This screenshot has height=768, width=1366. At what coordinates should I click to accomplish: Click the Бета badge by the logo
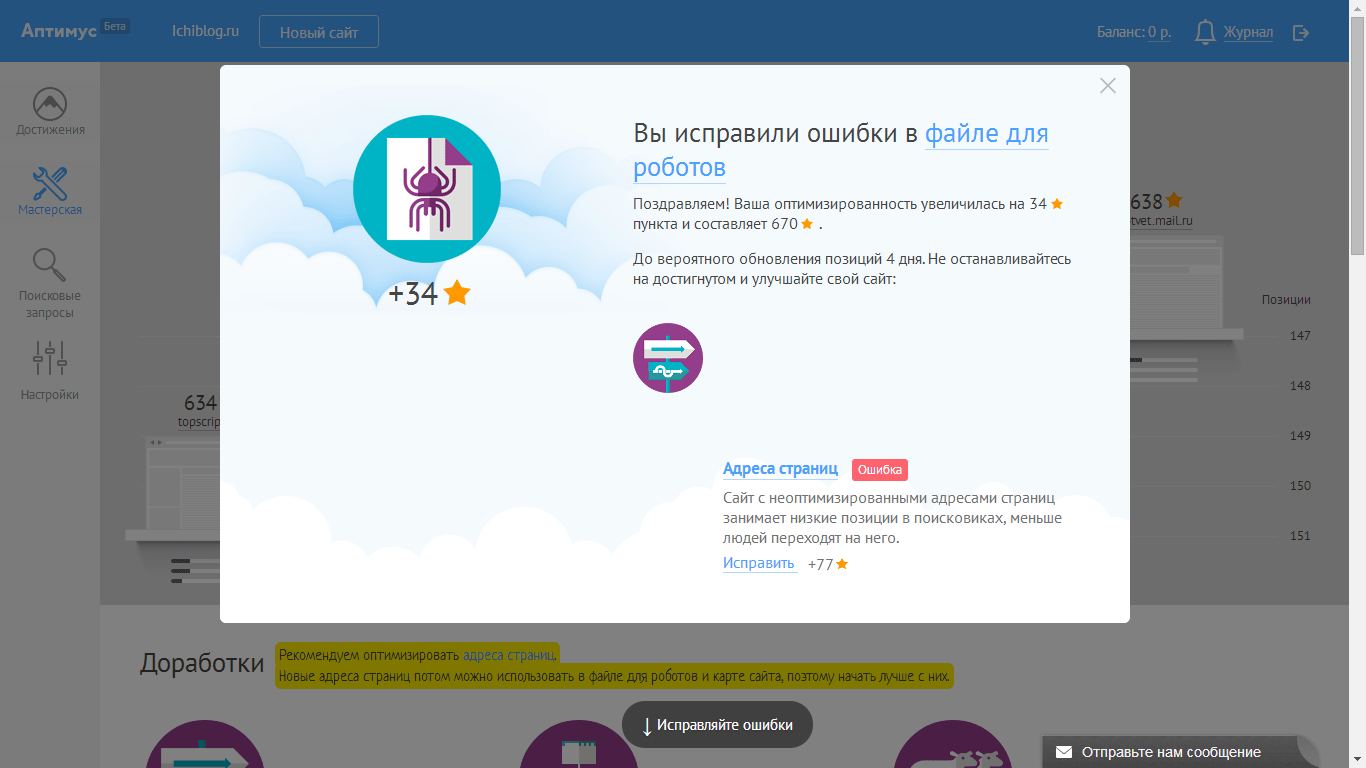click(115, 26)
